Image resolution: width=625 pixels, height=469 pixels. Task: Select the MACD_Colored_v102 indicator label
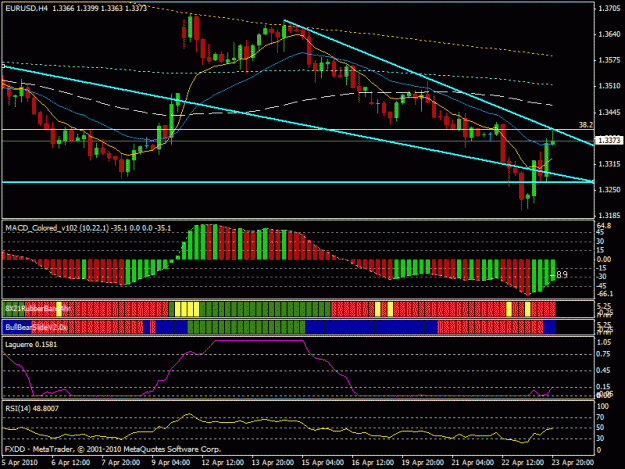coord(88,228)
